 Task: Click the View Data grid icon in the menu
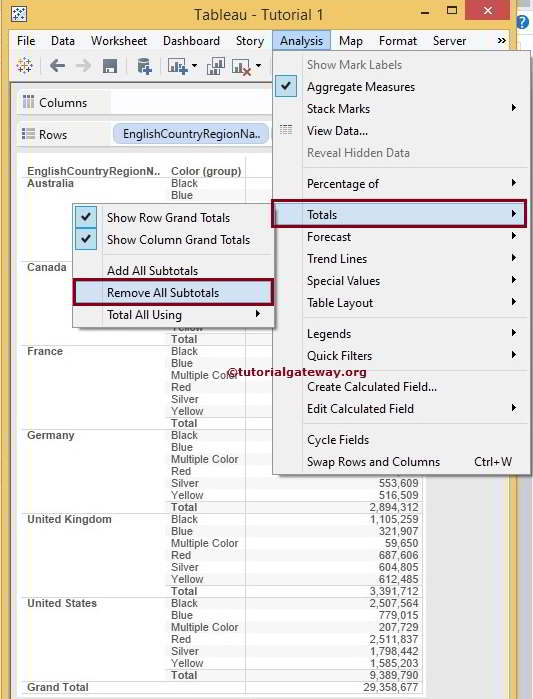(286, 130)
